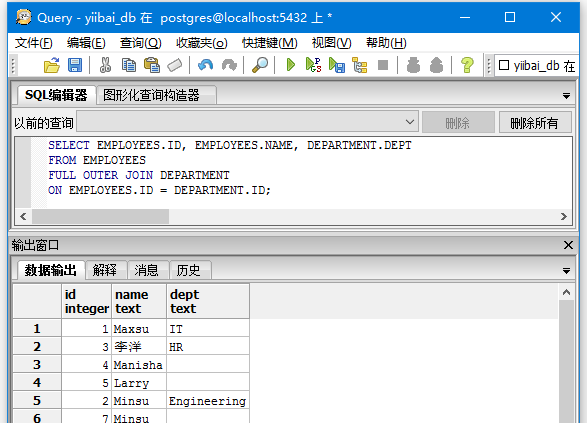
Task: Click the Execute pgScript icon
Action: (313, 65)
